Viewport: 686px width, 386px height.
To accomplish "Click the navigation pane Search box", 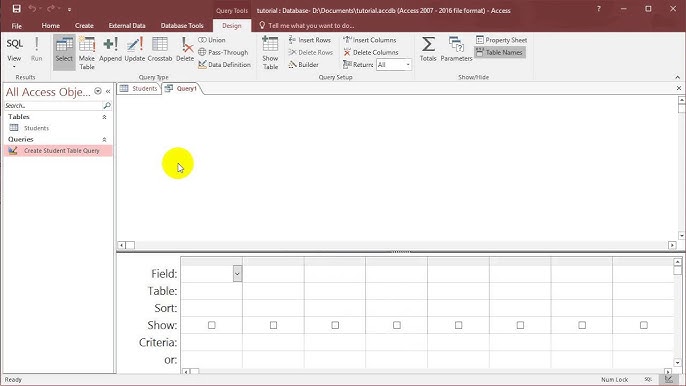I will pos(53,105).
